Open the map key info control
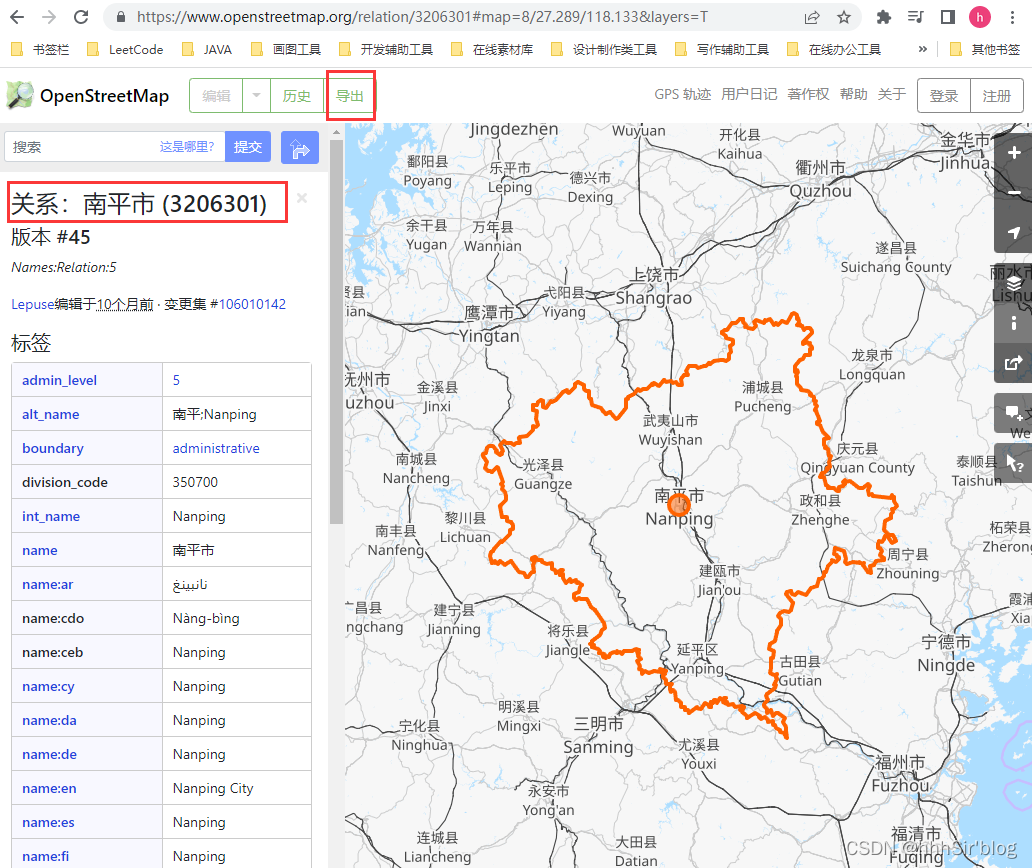This screenshot has height=868, width=1032. click(x=1014, y=323)
